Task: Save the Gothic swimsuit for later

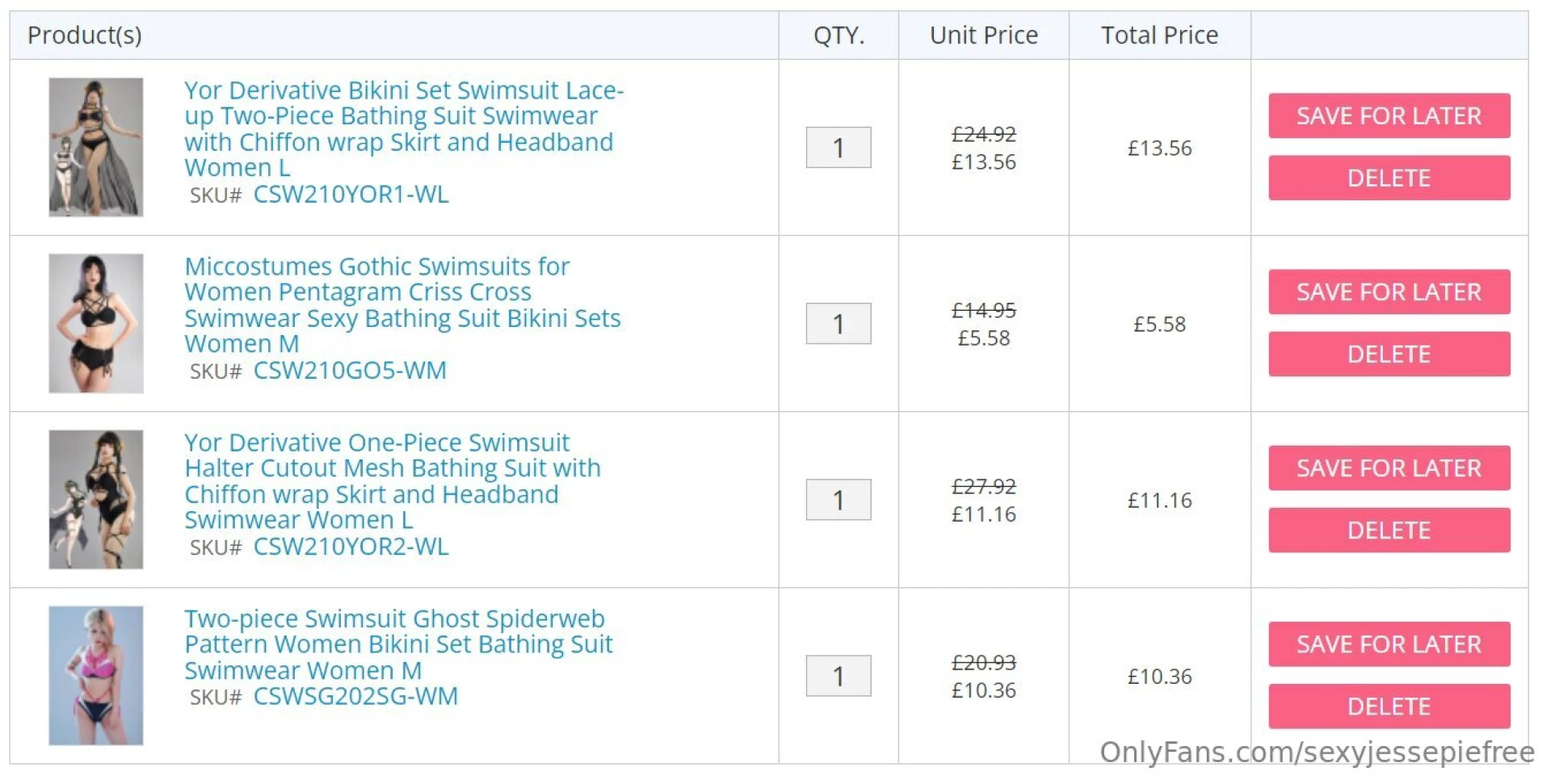Action: (x=1388, y=291)
